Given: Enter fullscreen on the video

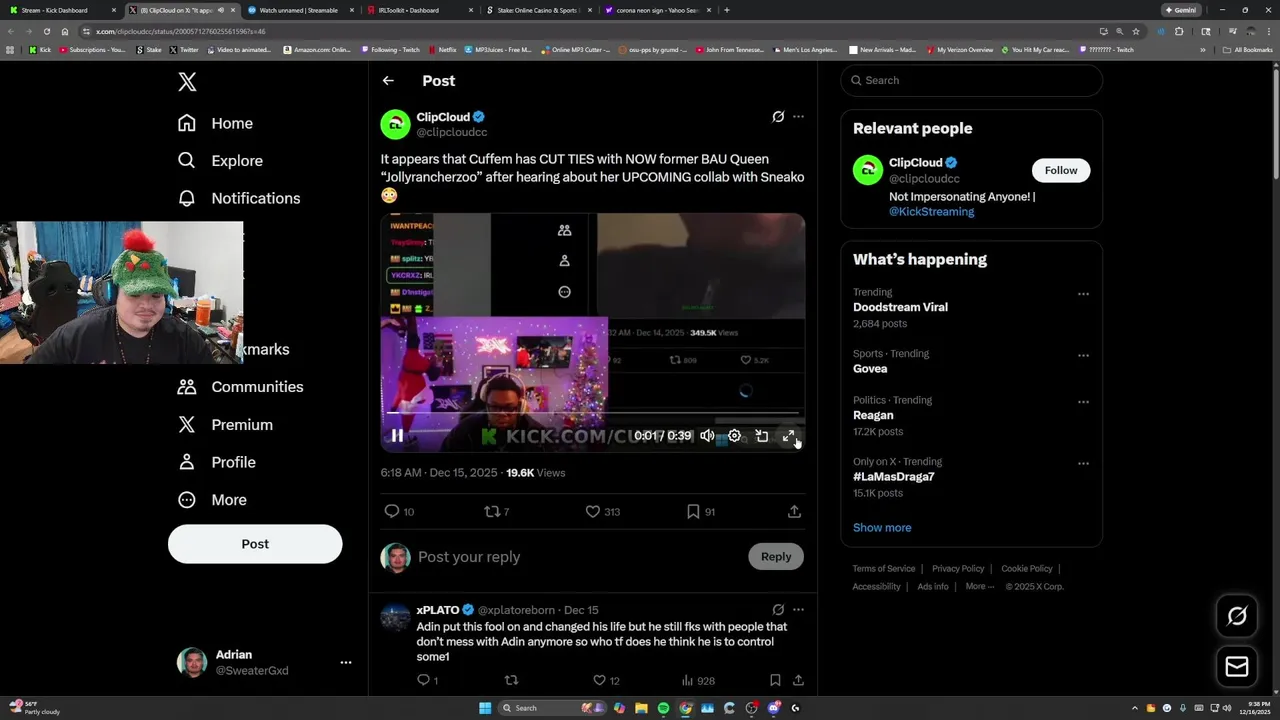Looking at the screenshot, I should coord(788,435).
